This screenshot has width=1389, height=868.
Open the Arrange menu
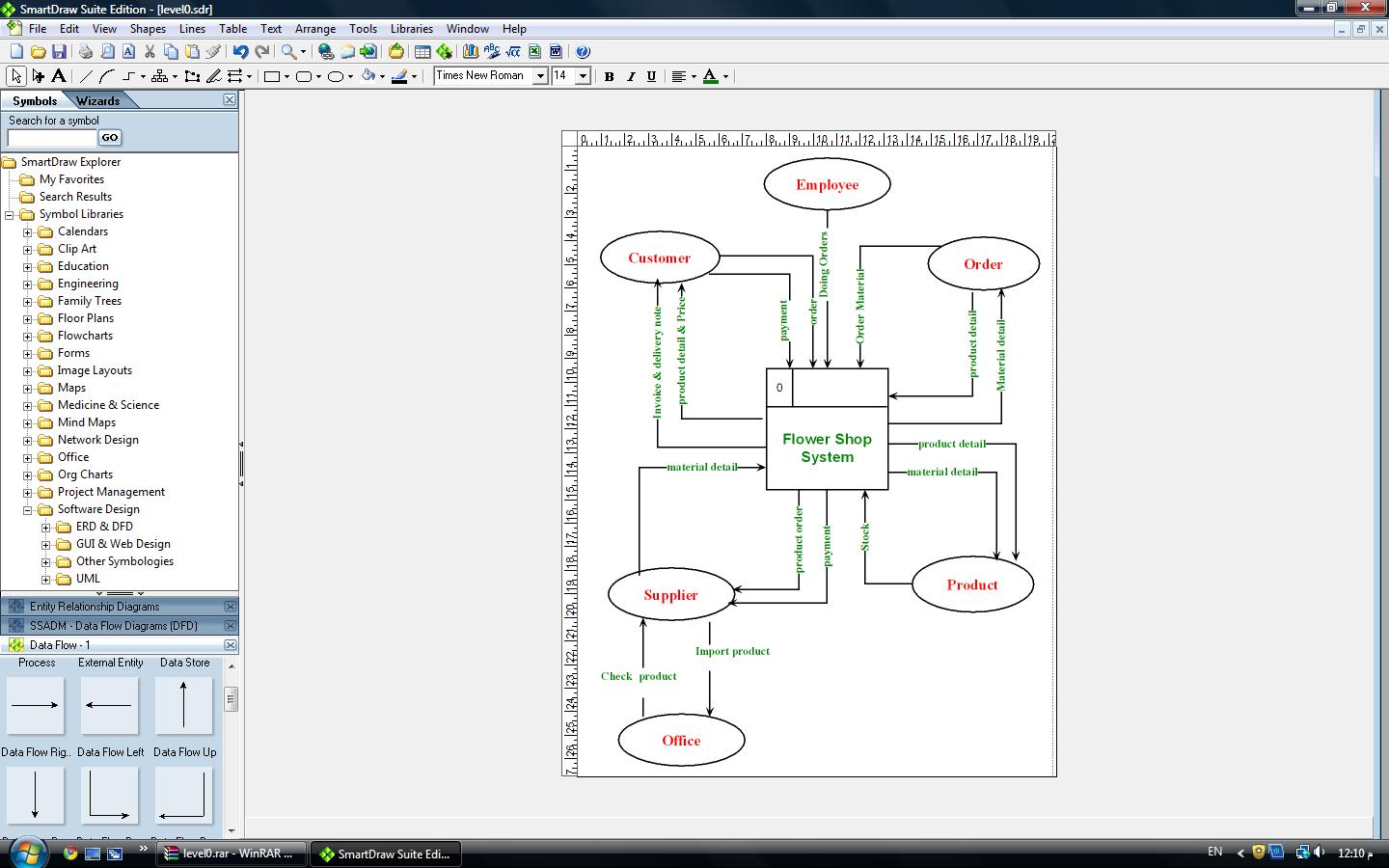click(314, 29)
